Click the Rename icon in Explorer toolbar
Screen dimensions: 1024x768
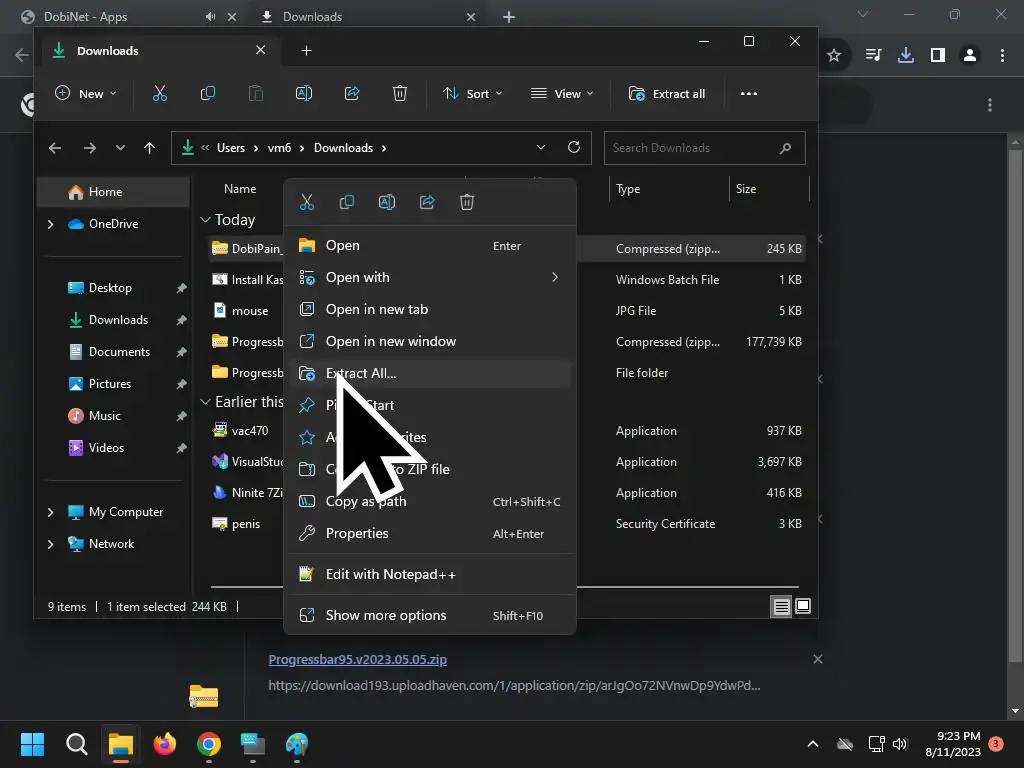(304, 93)
